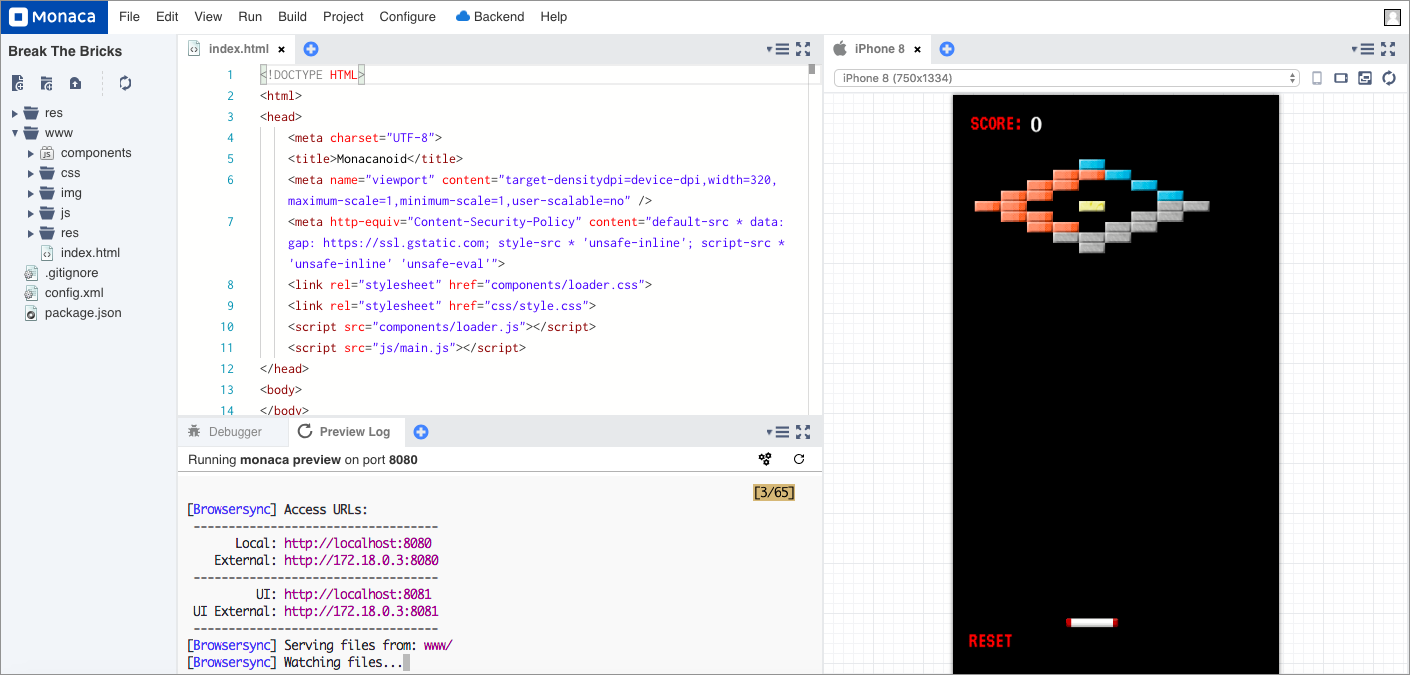The width and height of the screenshot is (1410, 675).
Task: Maximize the code editor panel
Action: click(x=802, y=49)
